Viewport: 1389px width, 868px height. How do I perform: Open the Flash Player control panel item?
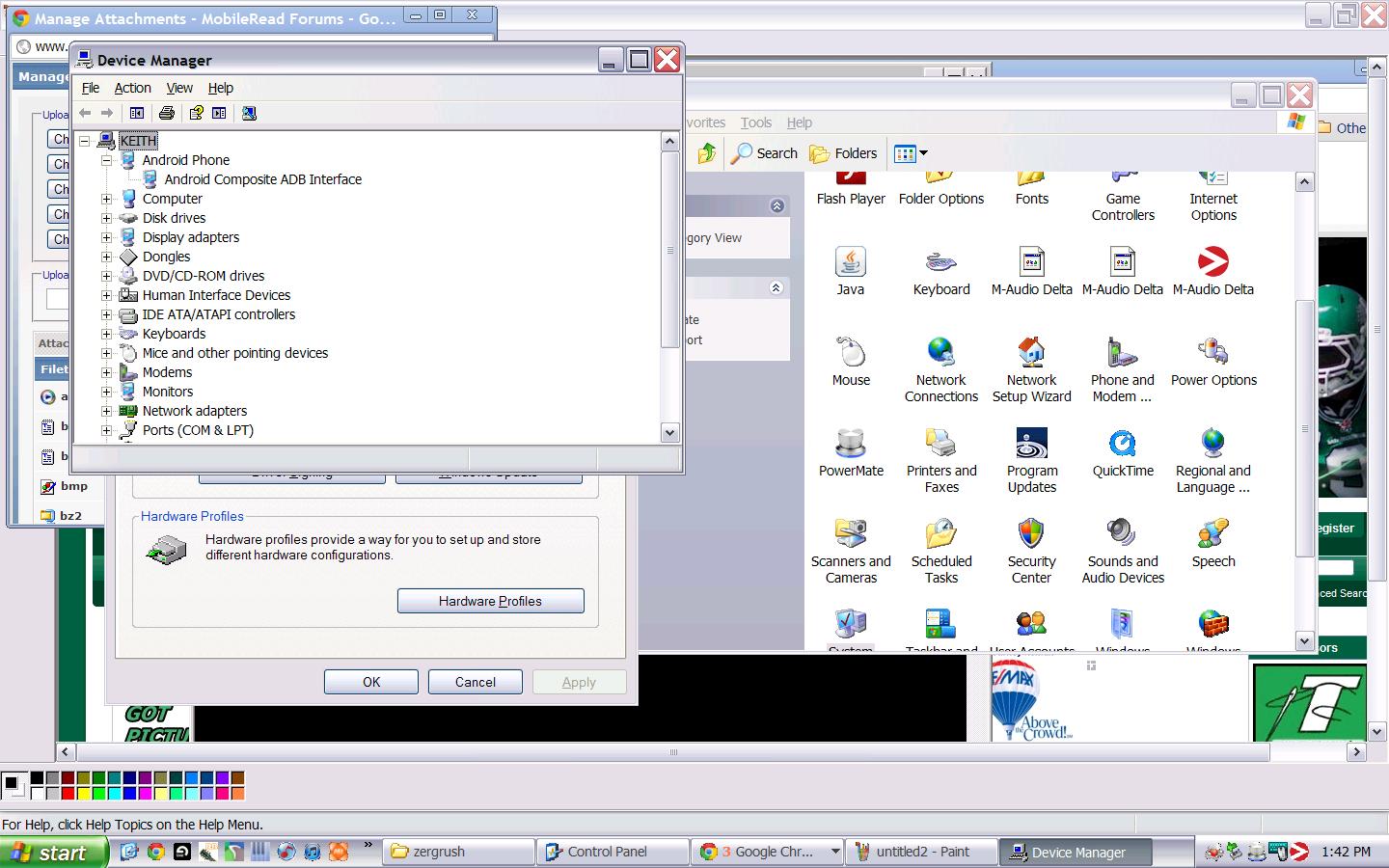click(851, 188)
